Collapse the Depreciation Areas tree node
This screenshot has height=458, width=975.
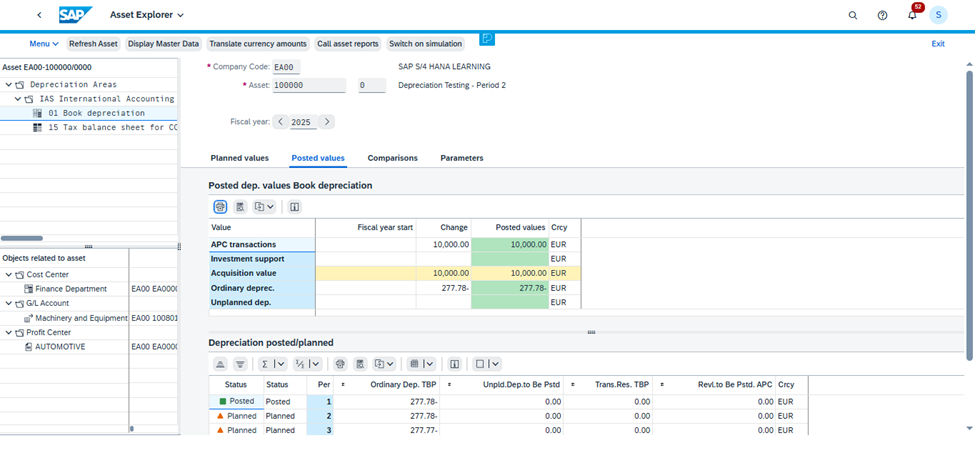click(x=8, y=85)
